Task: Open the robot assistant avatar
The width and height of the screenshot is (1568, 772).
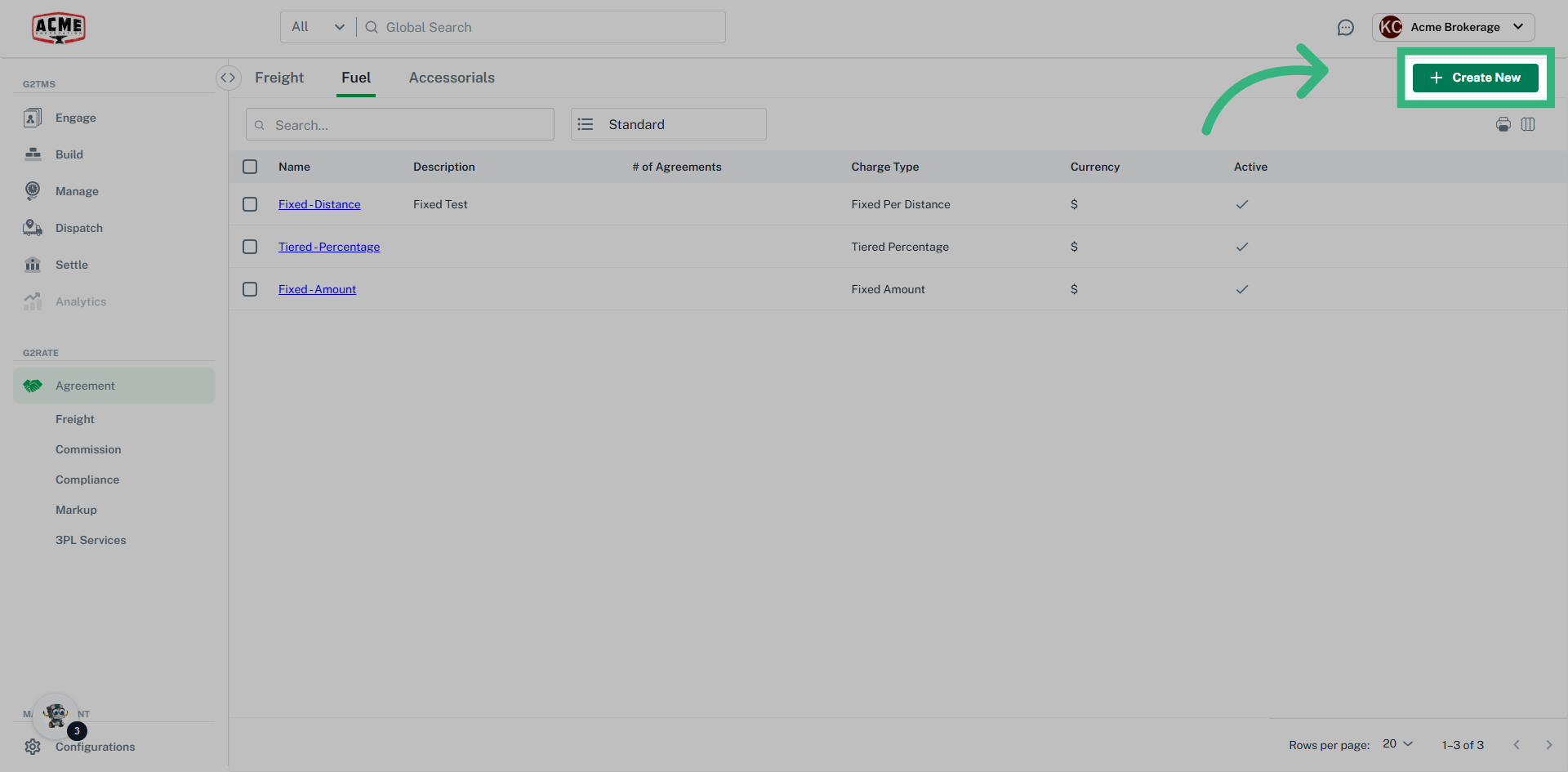Action: 56,716
